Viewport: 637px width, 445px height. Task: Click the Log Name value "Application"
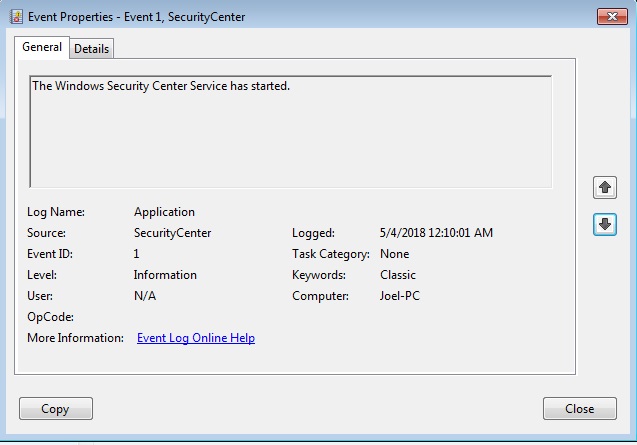point(164,212)
